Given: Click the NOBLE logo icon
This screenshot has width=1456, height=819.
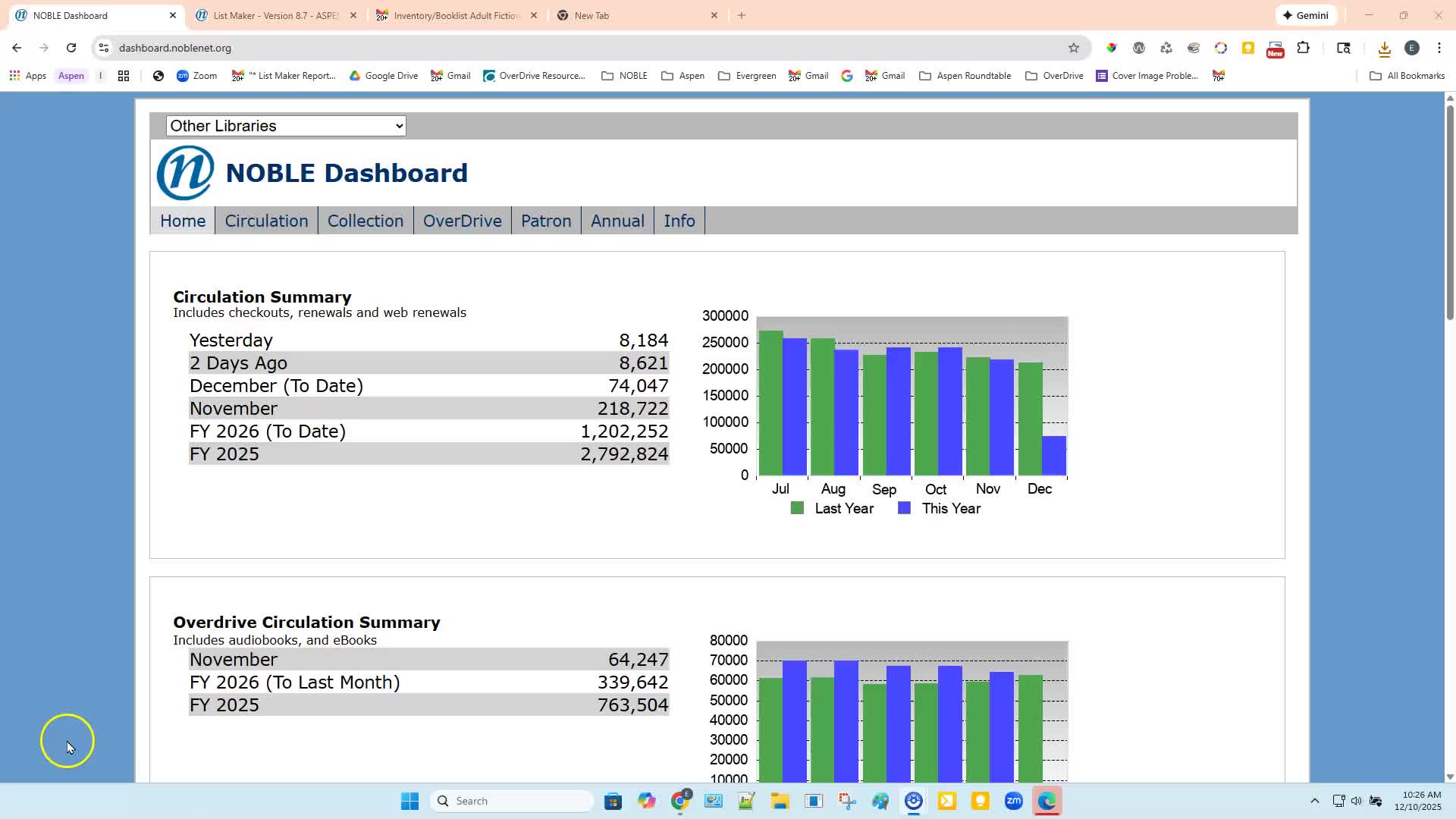Looking at the screenshot, I should [185, 173].
